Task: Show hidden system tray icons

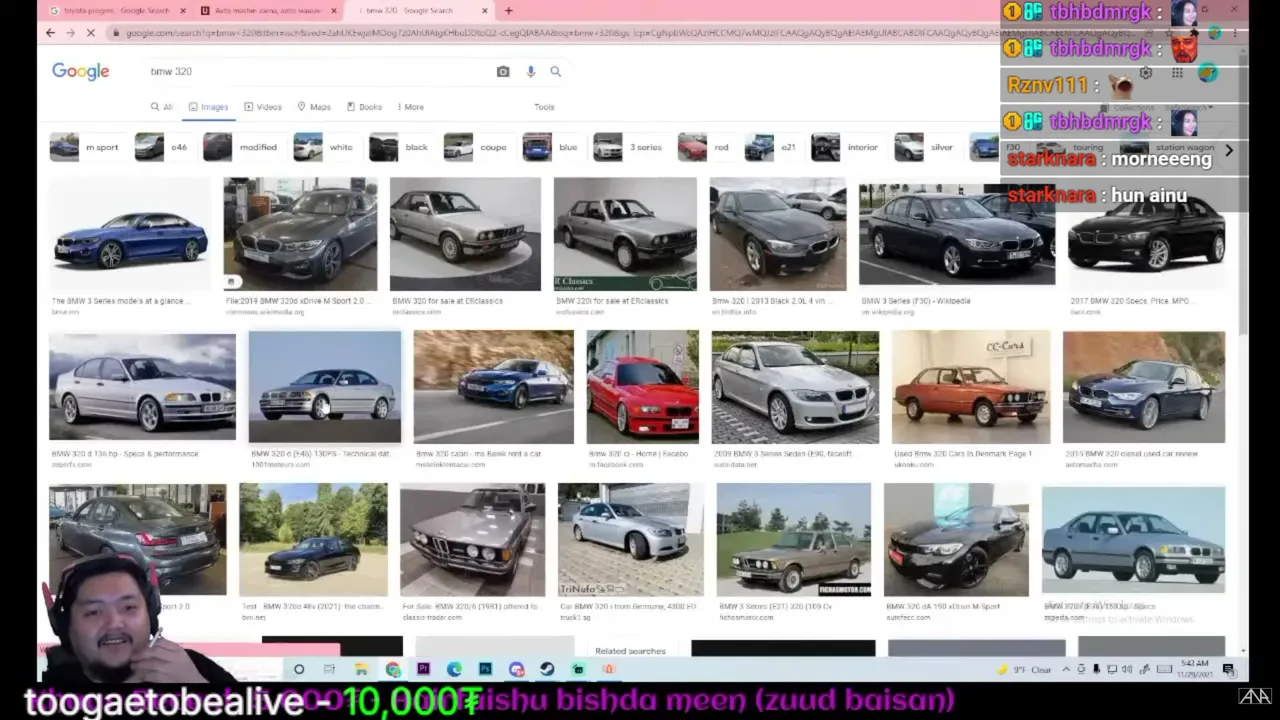Action: 1066,669
